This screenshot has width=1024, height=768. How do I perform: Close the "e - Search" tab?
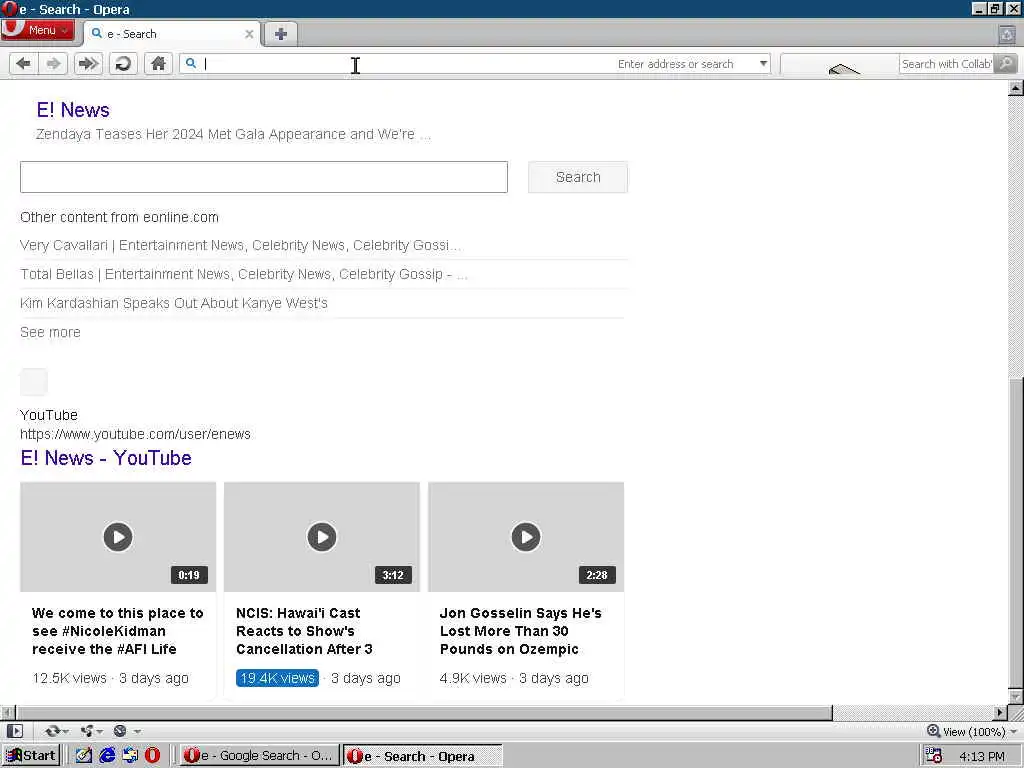(249, 34)
